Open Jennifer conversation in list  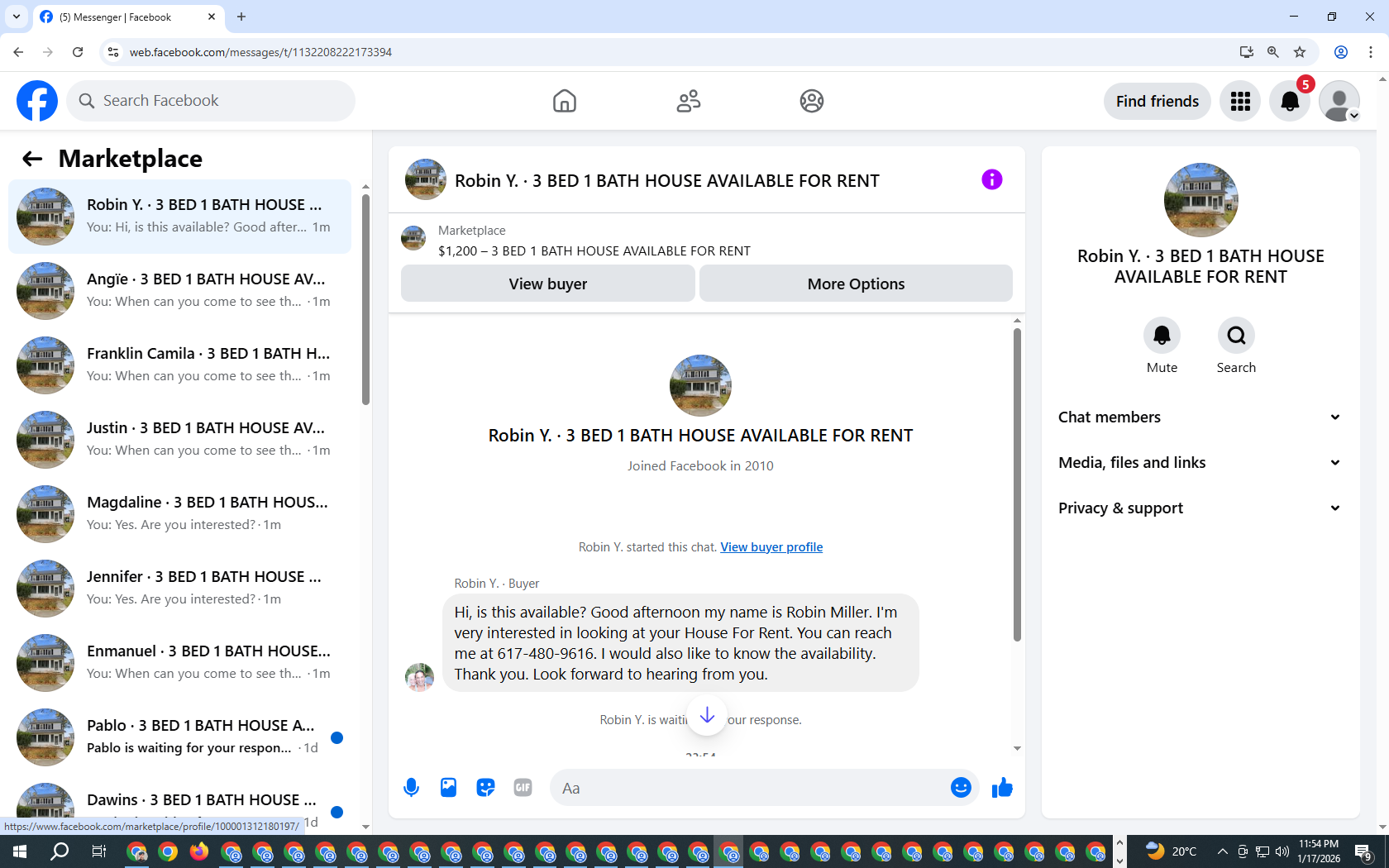click(179, 588)
